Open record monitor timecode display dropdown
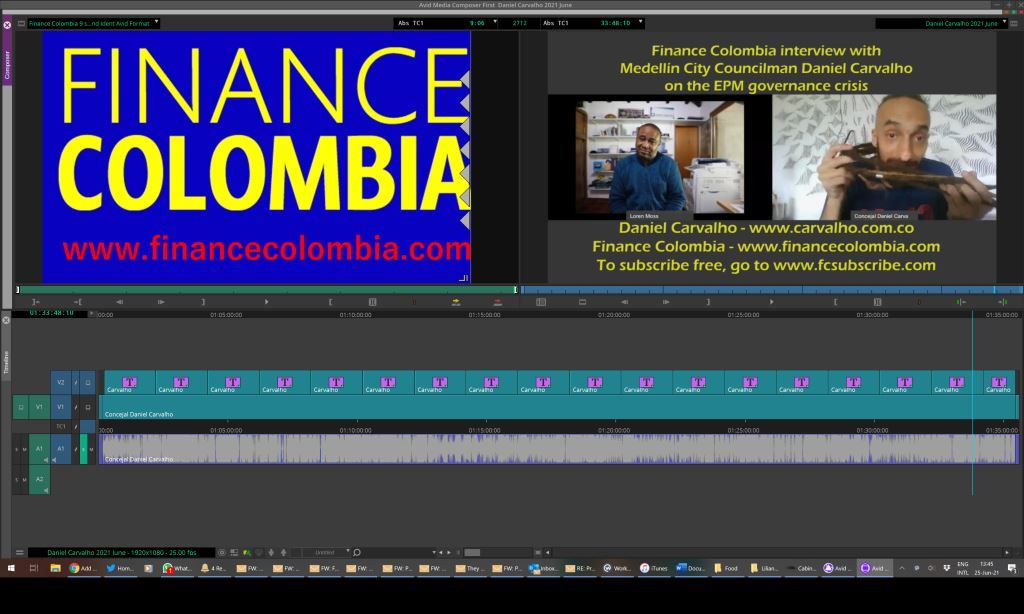 [641, 23]
